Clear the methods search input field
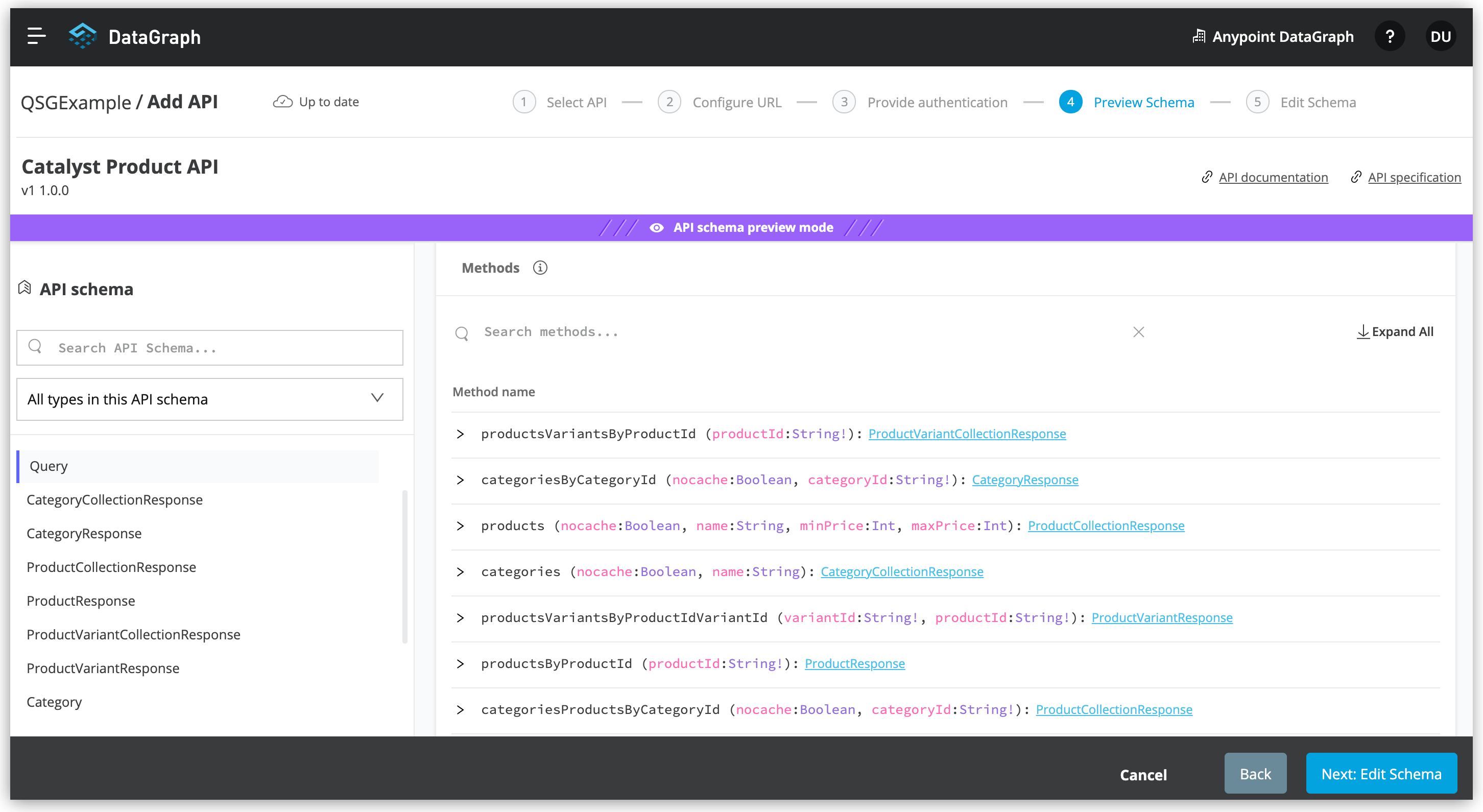This screenshot has height=812, width=1483. point(1139,332)
